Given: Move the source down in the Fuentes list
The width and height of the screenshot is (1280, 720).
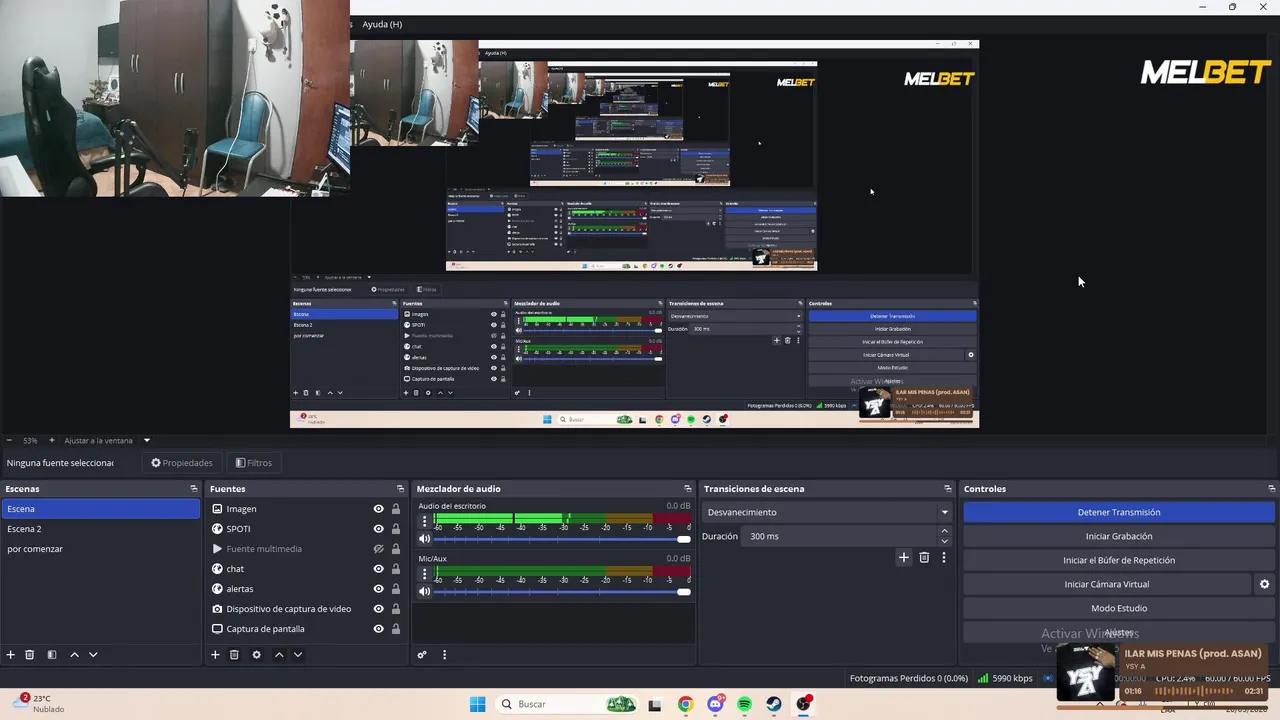Looking at the screenshot, I should (298, 655).
